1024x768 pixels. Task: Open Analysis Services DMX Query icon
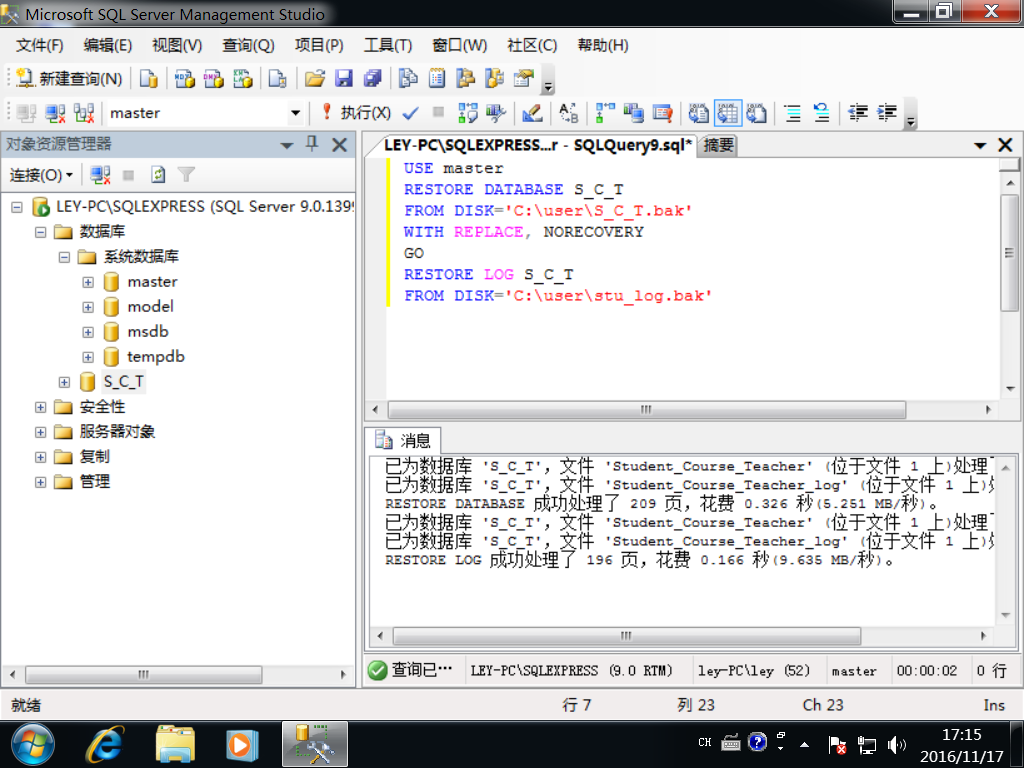(x=213, y=78)
